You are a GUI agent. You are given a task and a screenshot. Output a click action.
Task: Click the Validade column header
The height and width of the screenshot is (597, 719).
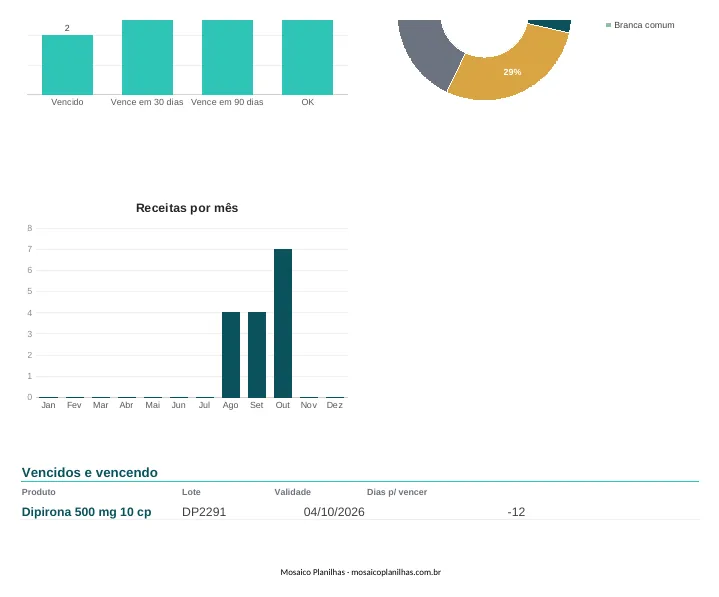point(293,492)
